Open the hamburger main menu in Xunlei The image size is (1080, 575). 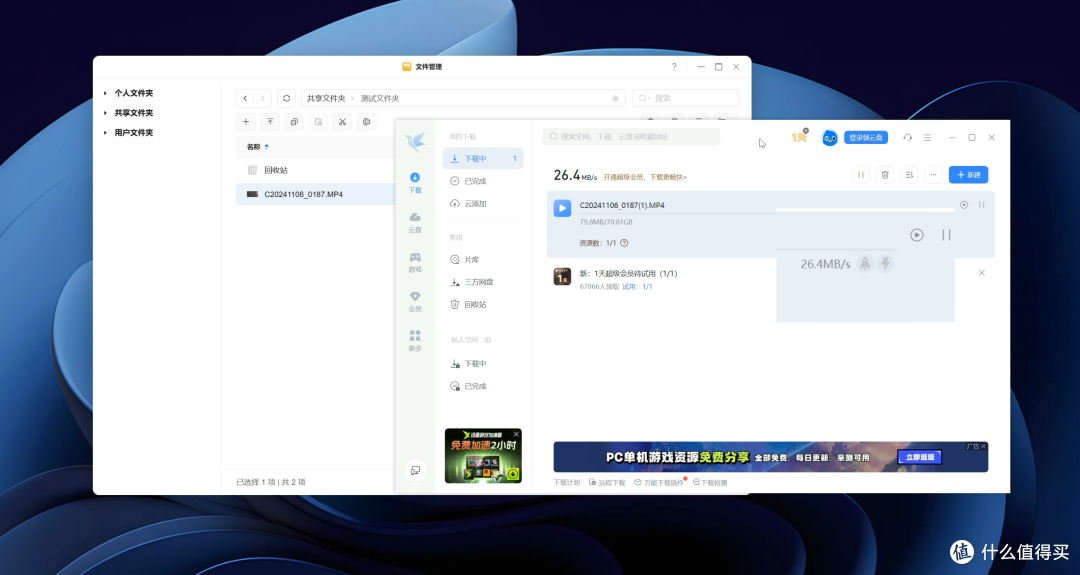pos(927,138)
